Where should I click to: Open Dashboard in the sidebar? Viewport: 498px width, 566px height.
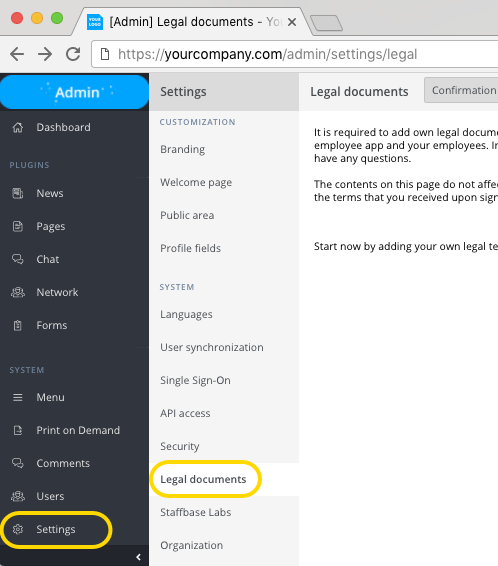(x=74, y=127)
